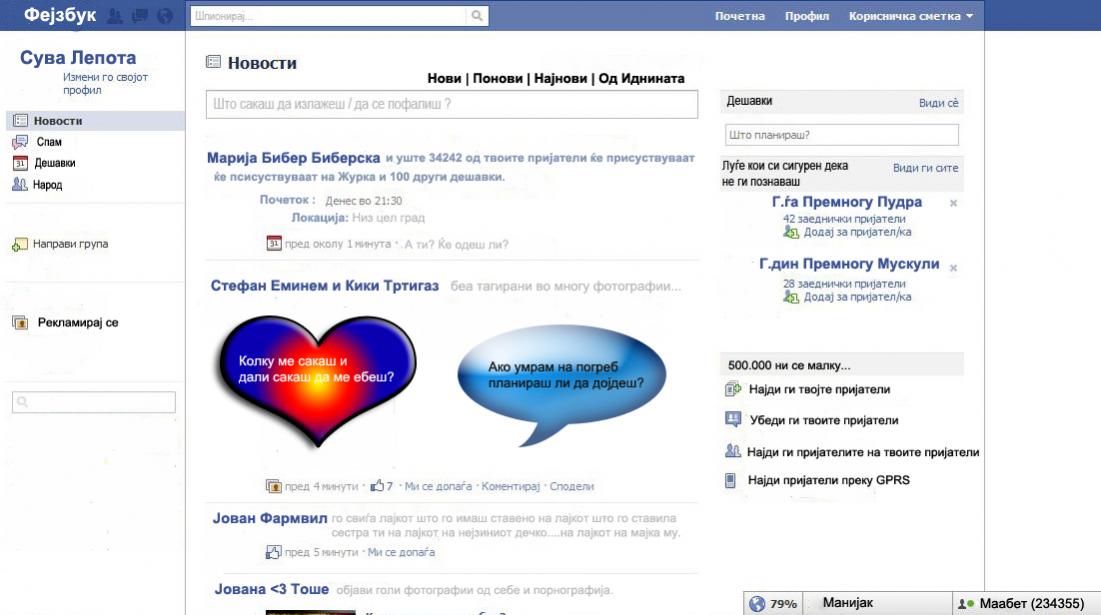Image resolution: width=1101 pixels, height=615 pixels.
Task: Click the Рекламирај се icon
Action: point(20,323)
